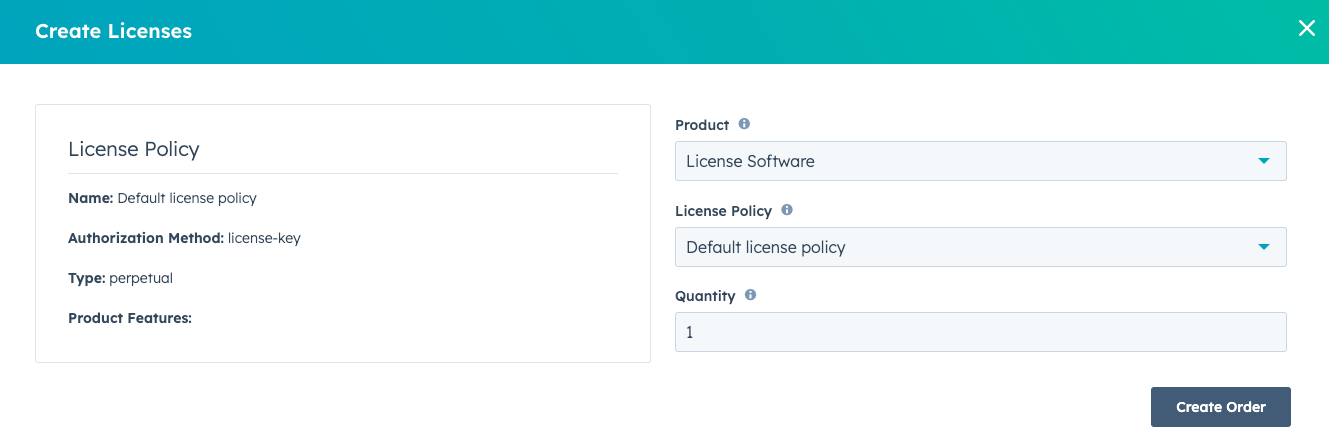Click the License Policy card heading
1329x437 pixels.
(134, 149)
